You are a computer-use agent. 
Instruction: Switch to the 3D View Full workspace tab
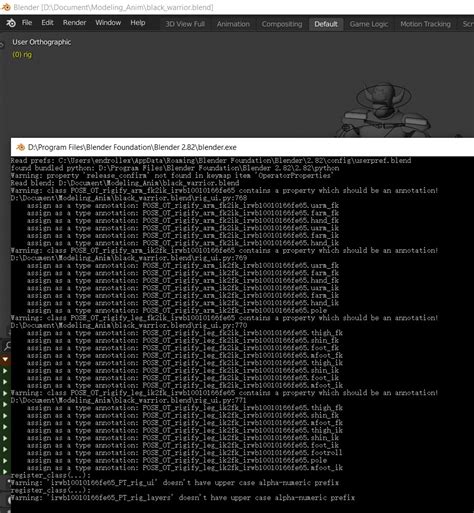point(185,24)
